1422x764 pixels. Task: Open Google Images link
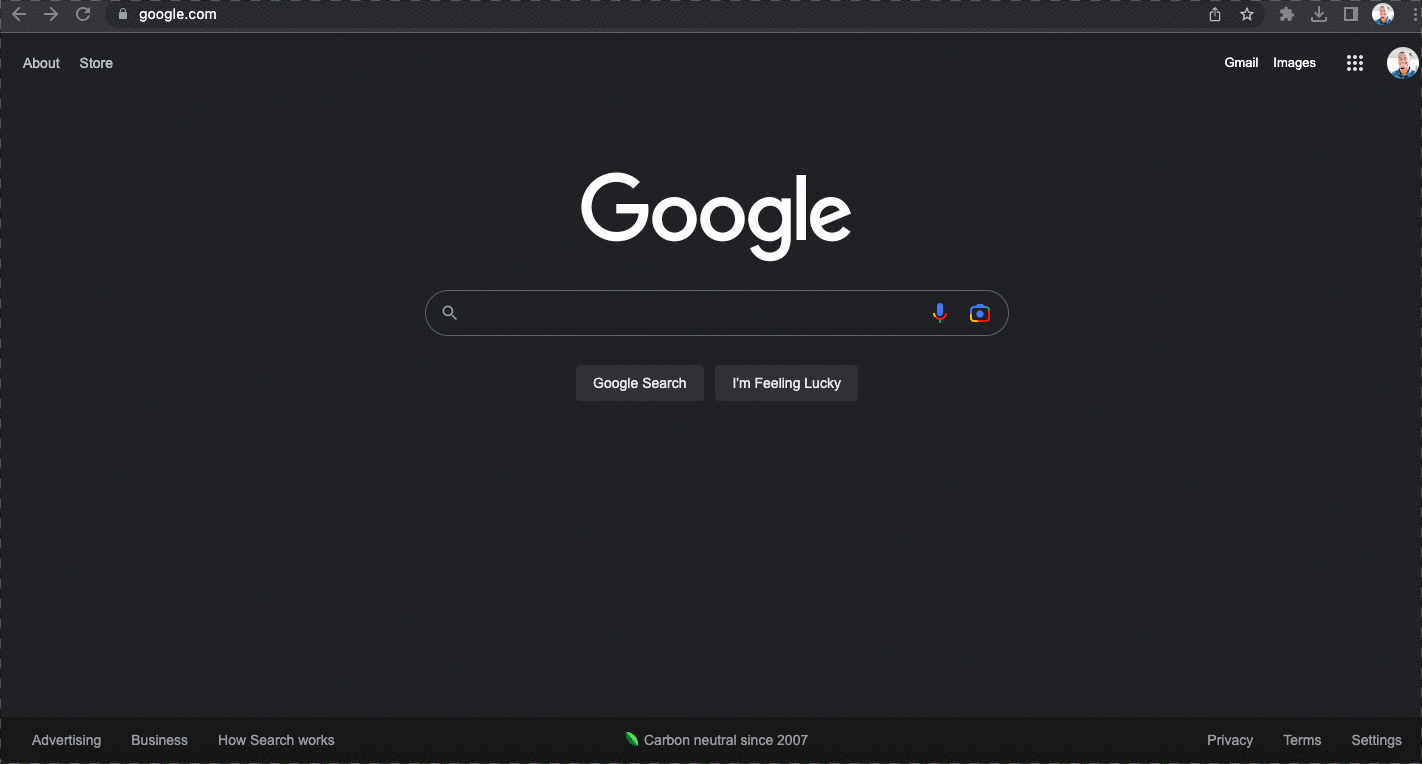(1294, 62)
